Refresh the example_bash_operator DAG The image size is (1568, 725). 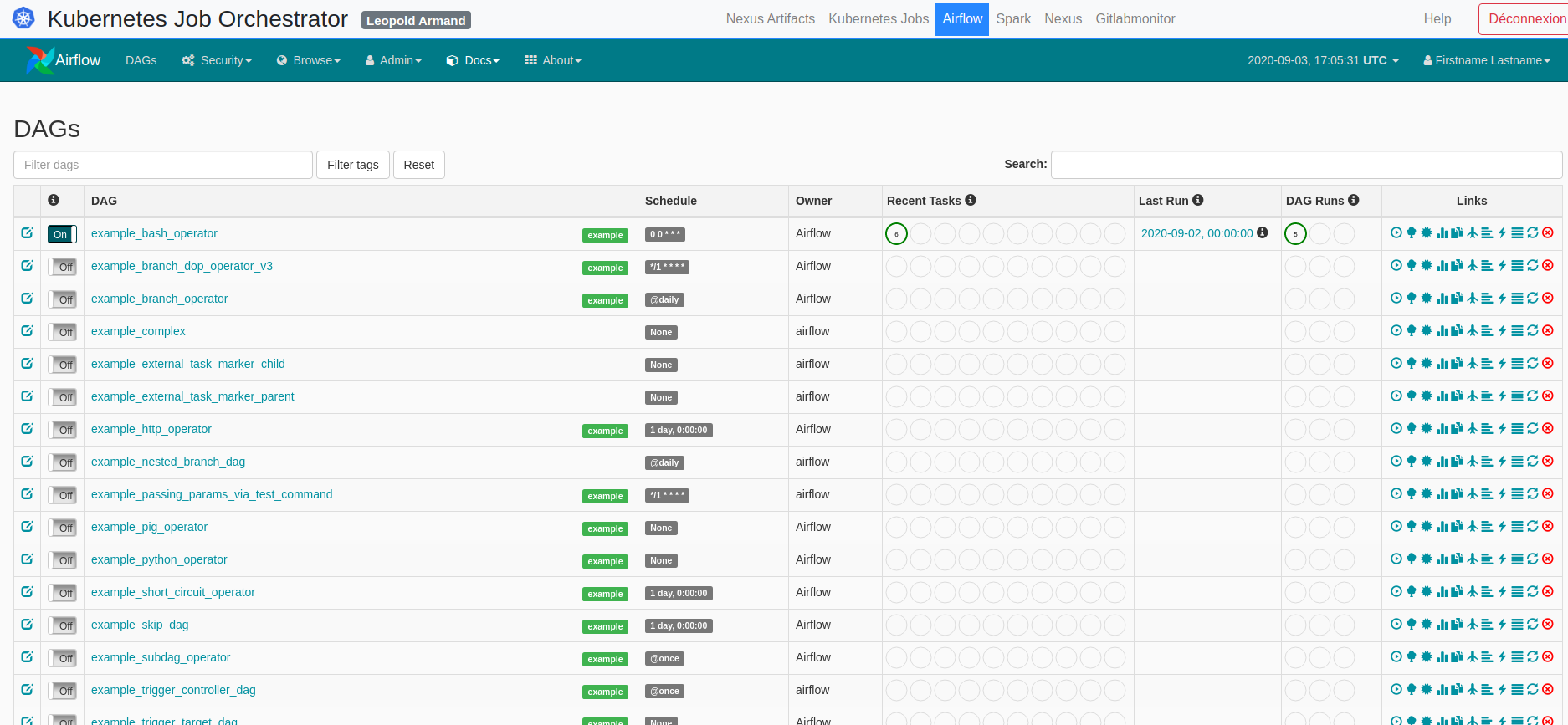tap(1533, 232)
